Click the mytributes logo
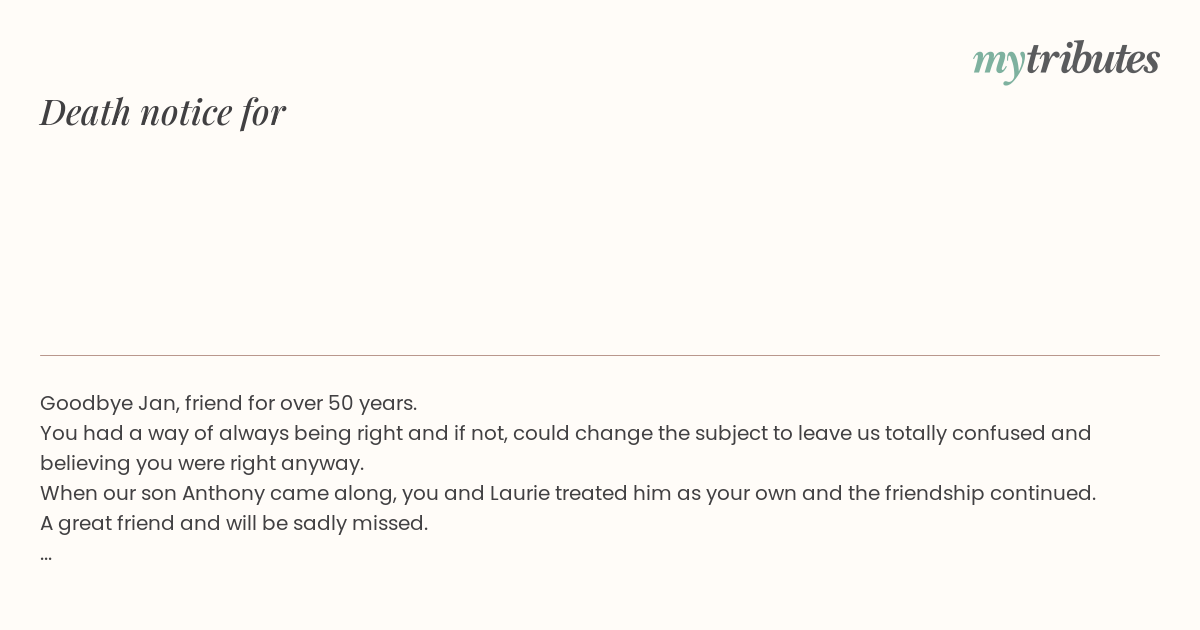 (x=1066, y=60)
